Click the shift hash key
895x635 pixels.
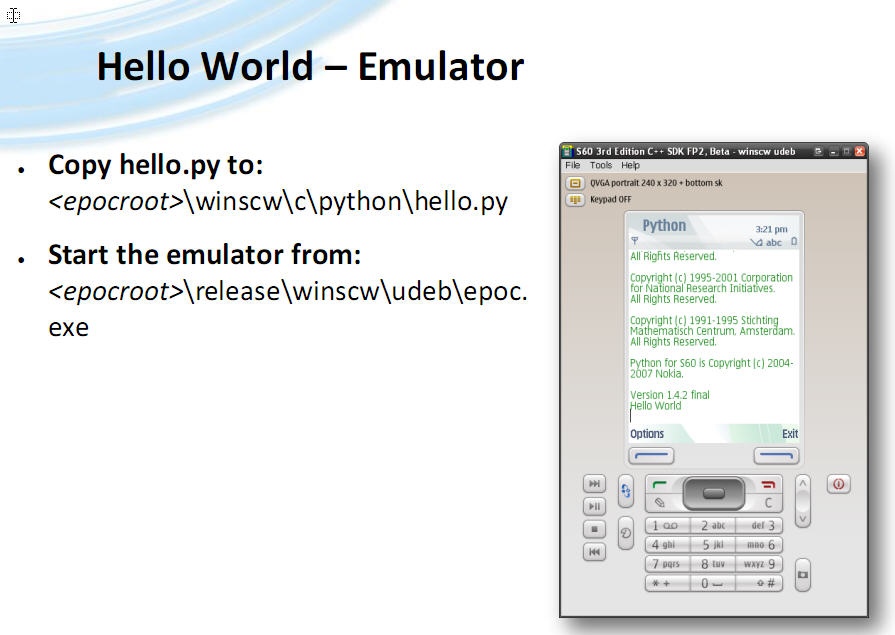coord(759,583)
